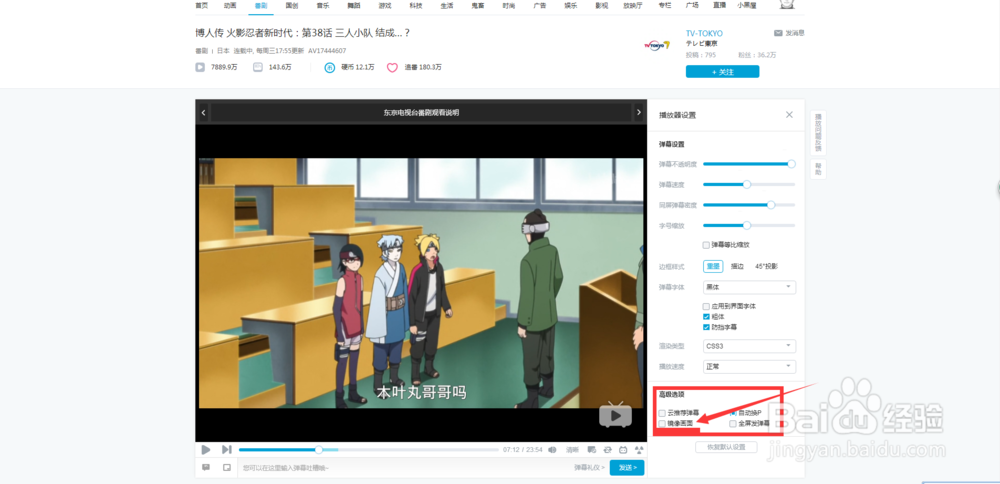This screenshot has height=484, width=1000.
Task: Mute the volume speaker icon
Action: coord(552,450)
